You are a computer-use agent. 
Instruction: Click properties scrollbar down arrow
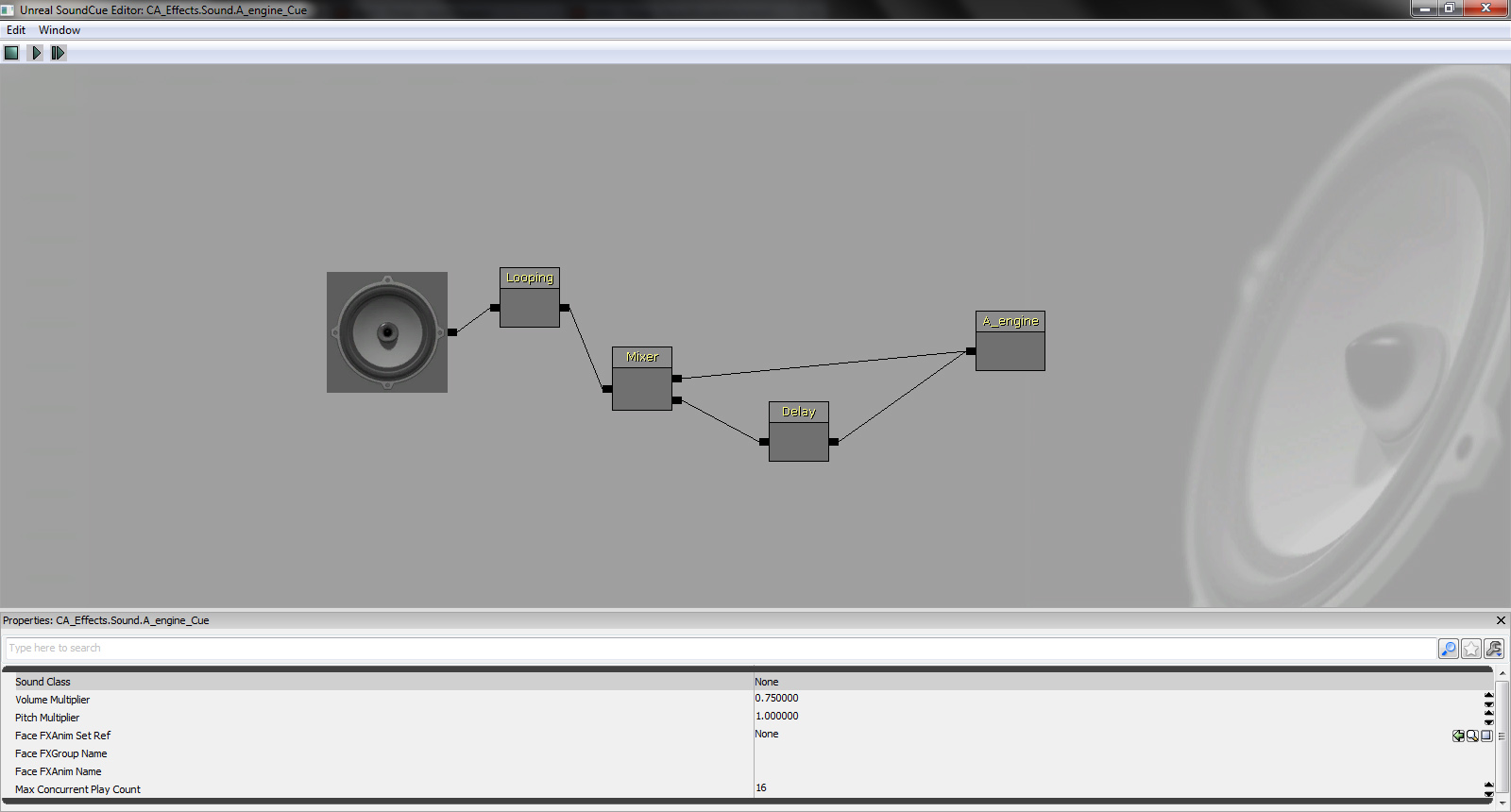click(1503, 804)
